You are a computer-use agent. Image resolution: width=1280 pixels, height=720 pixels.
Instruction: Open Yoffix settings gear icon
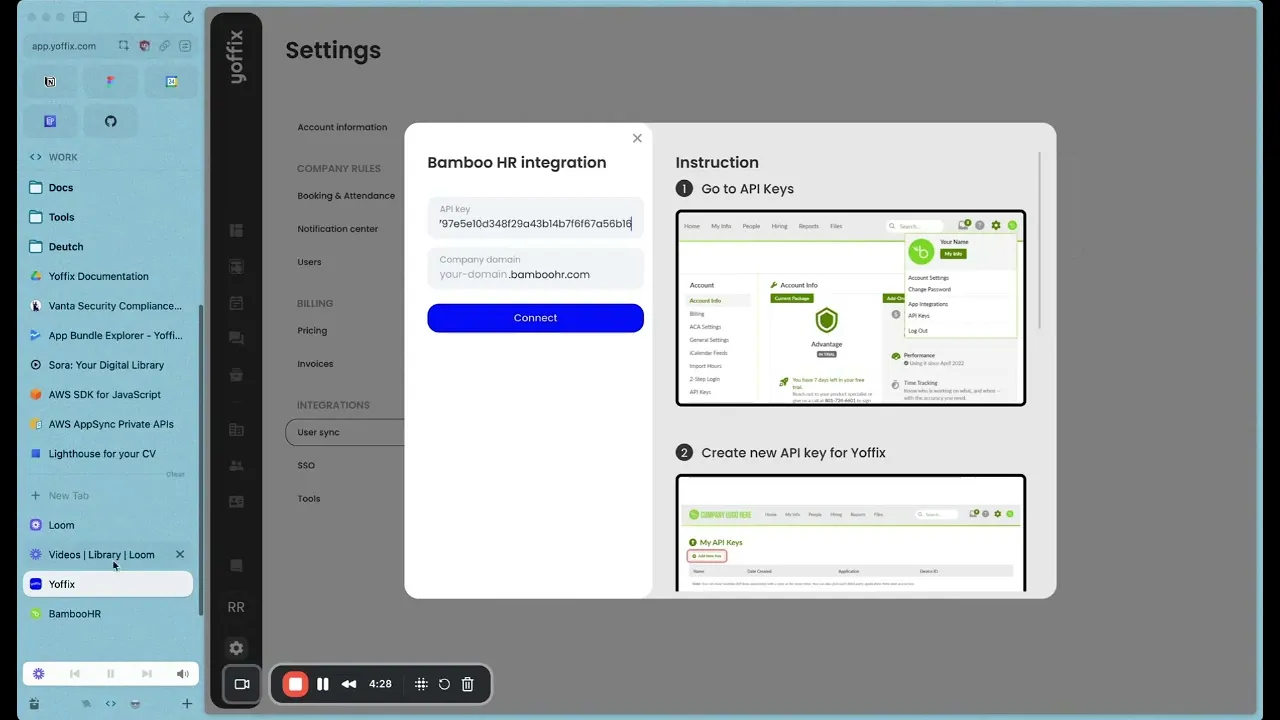tap(236, 648)
